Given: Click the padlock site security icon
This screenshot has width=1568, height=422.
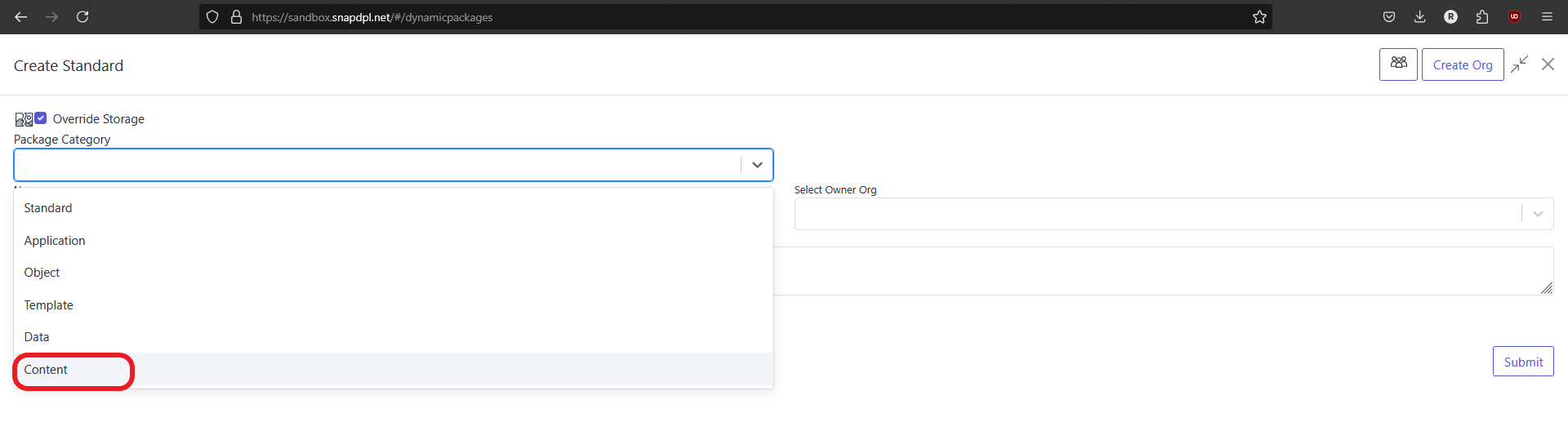Looking at the screenshot, I should (237, 17).
